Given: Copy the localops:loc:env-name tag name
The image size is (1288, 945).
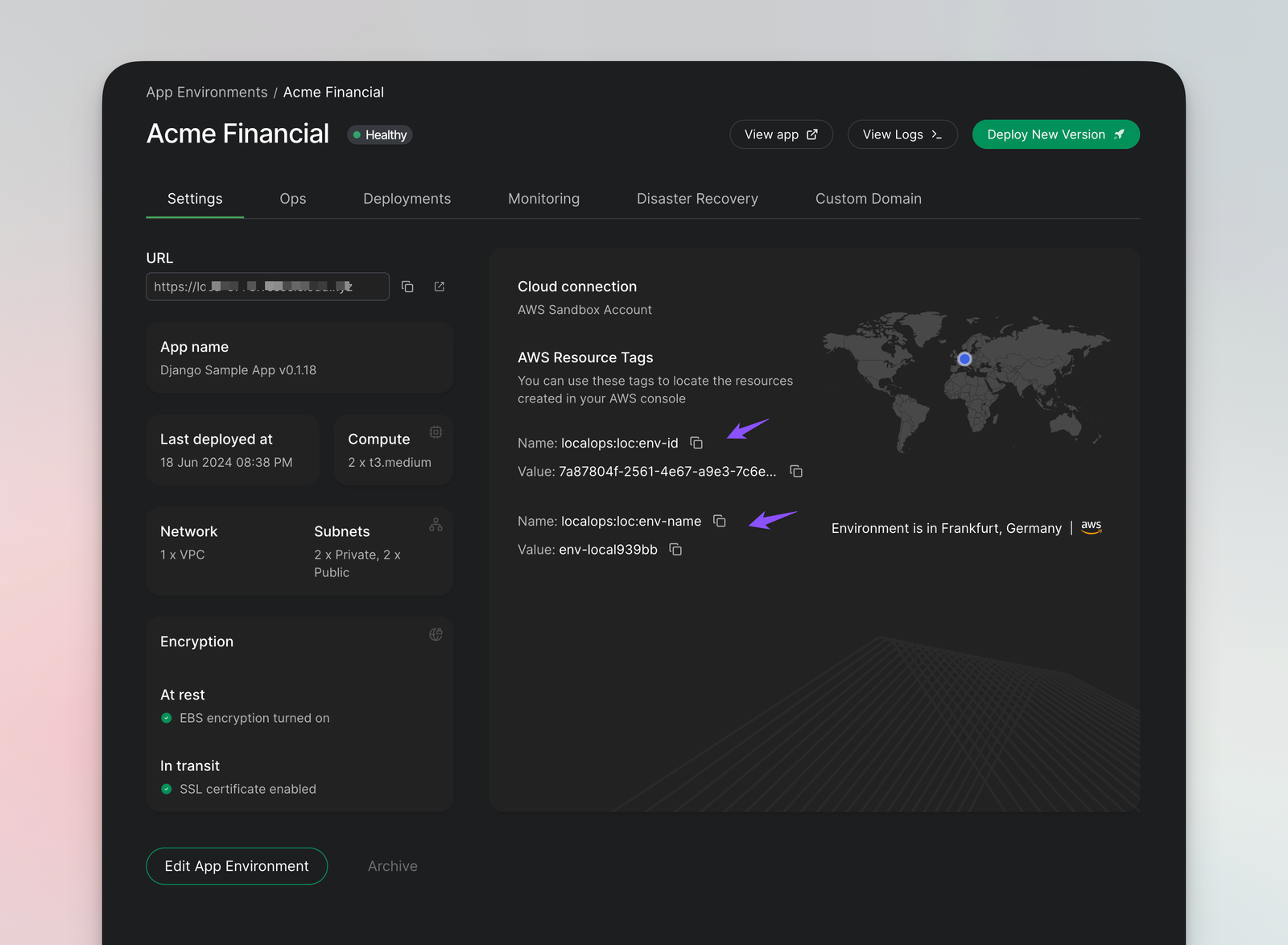Looking at the screenshot, I should (720, 522).
